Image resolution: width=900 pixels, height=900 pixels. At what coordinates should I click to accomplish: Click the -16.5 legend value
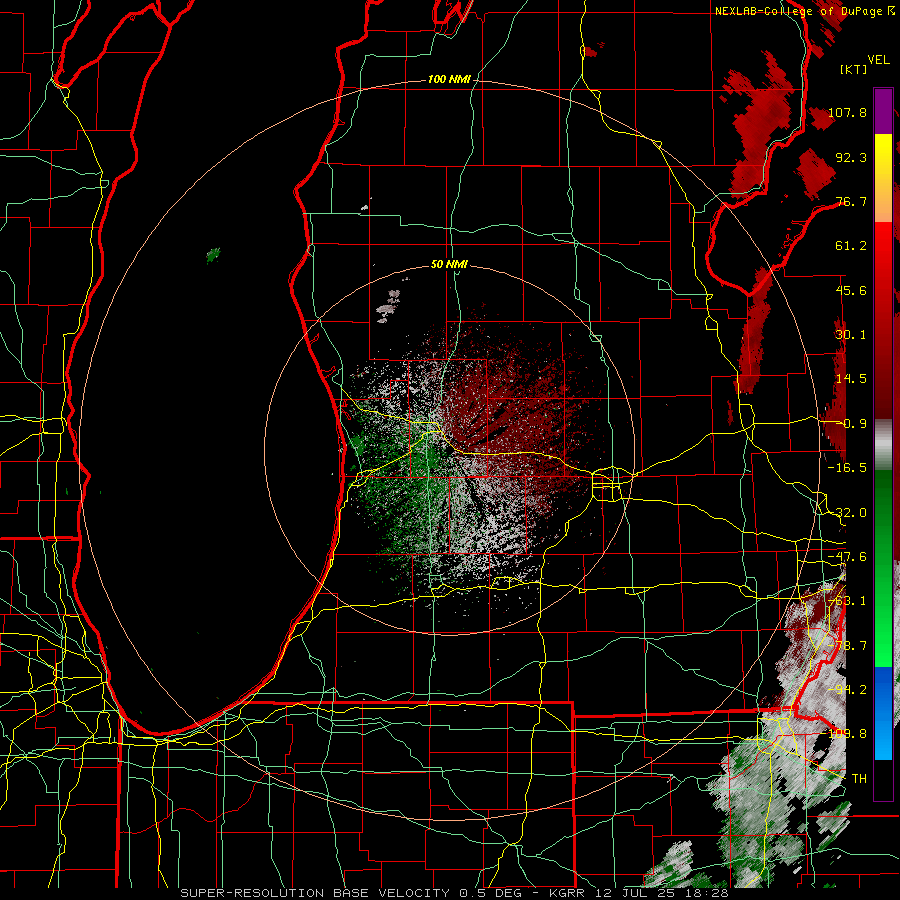[847, 468]
